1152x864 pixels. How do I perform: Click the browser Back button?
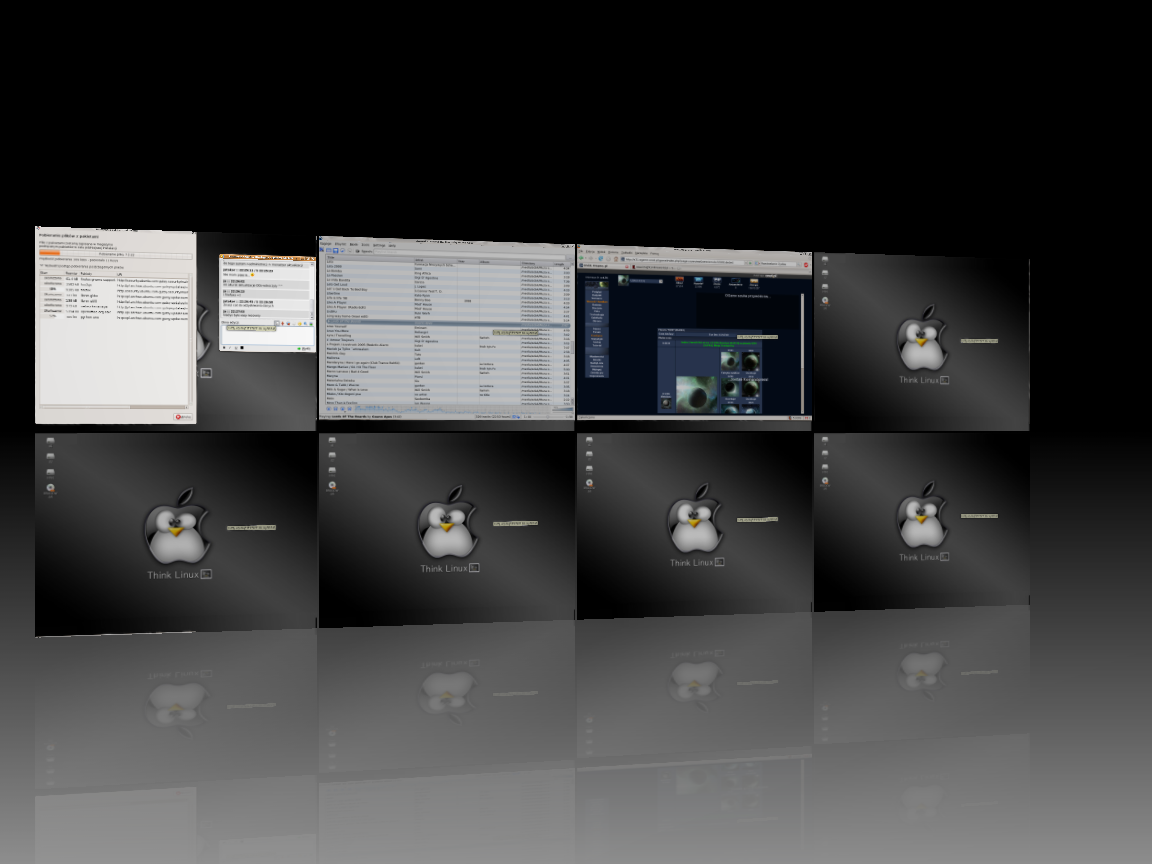coord(581,258)
